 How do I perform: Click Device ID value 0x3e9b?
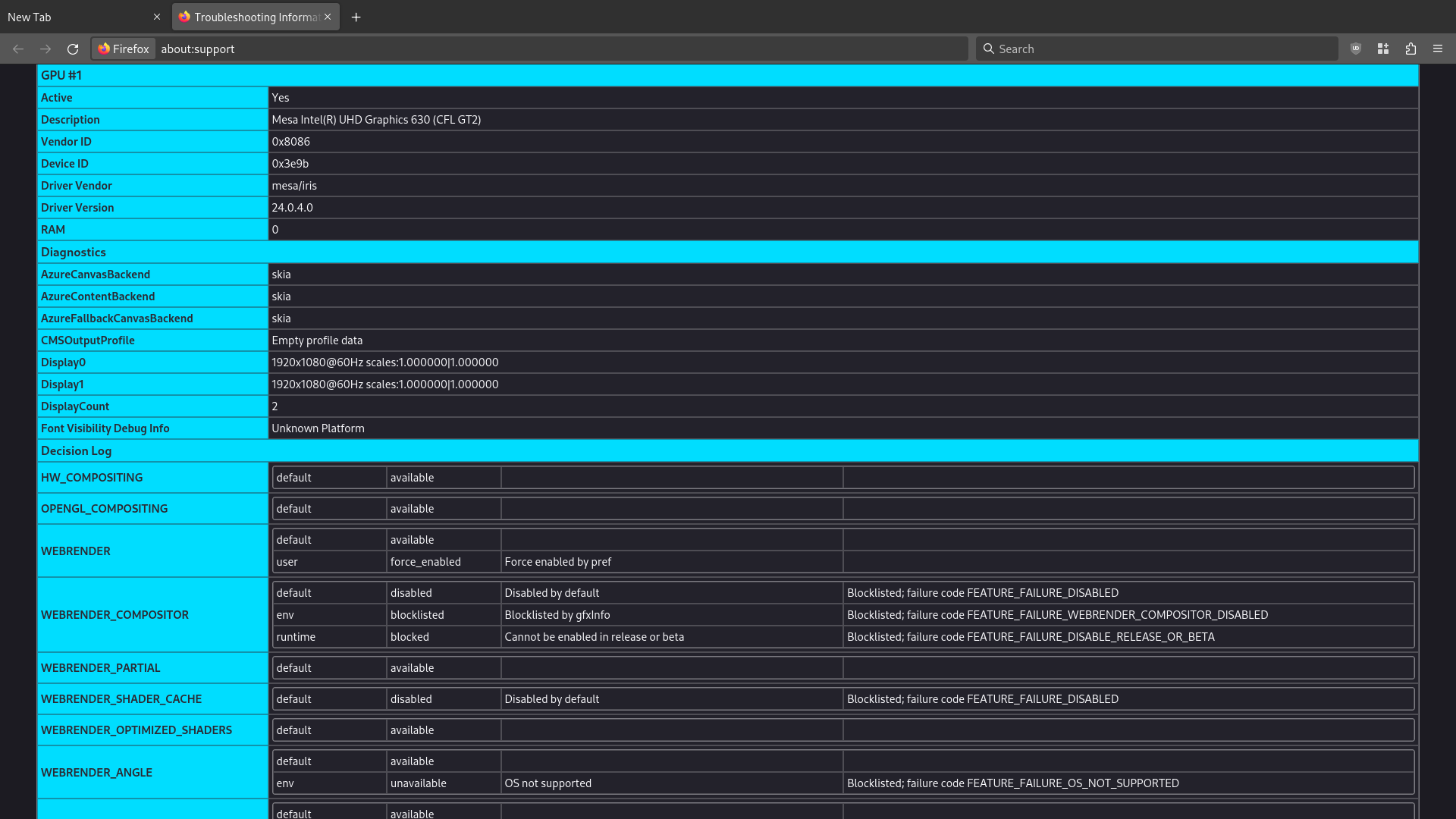tap(290, 164)
